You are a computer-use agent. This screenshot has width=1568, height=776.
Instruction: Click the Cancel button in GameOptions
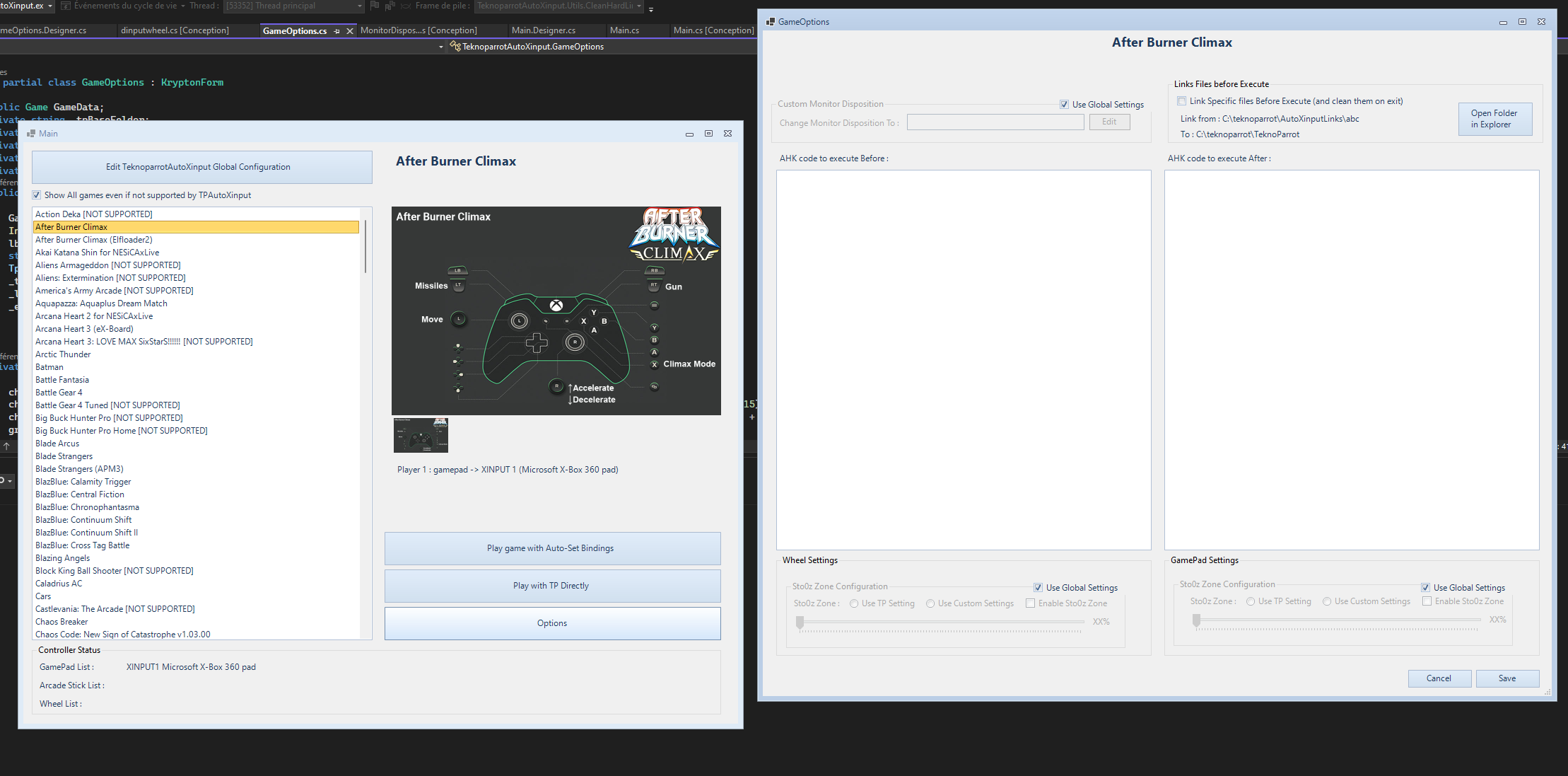(1439, 678)
